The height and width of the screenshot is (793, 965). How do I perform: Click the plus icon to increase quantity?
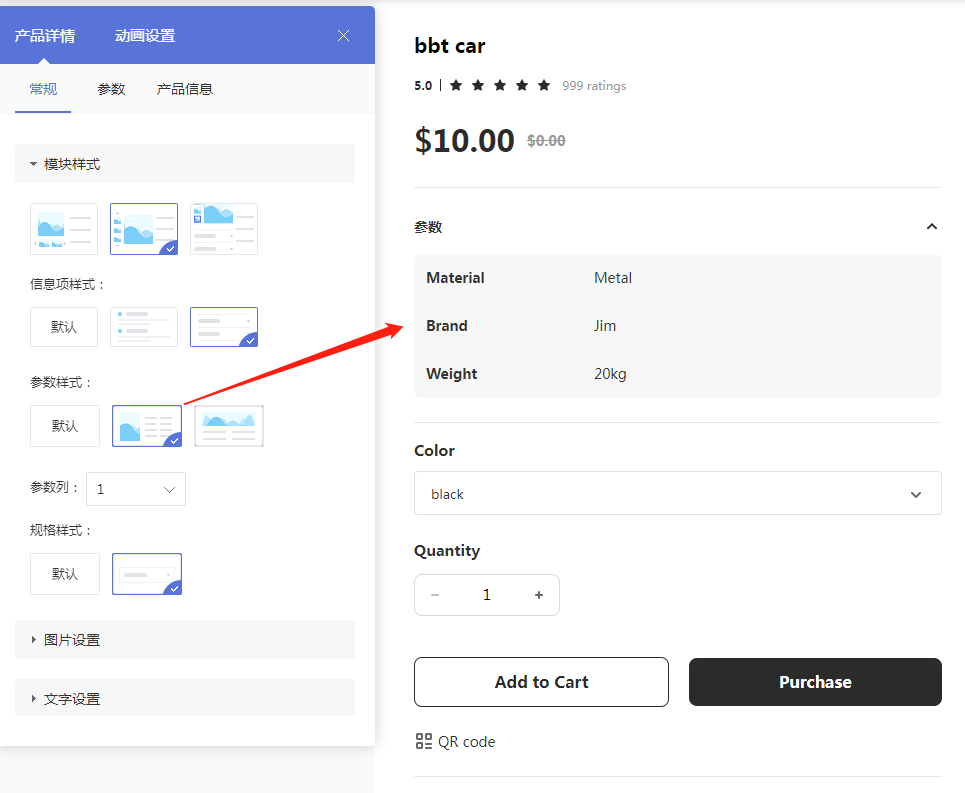[x=539, y=595]
